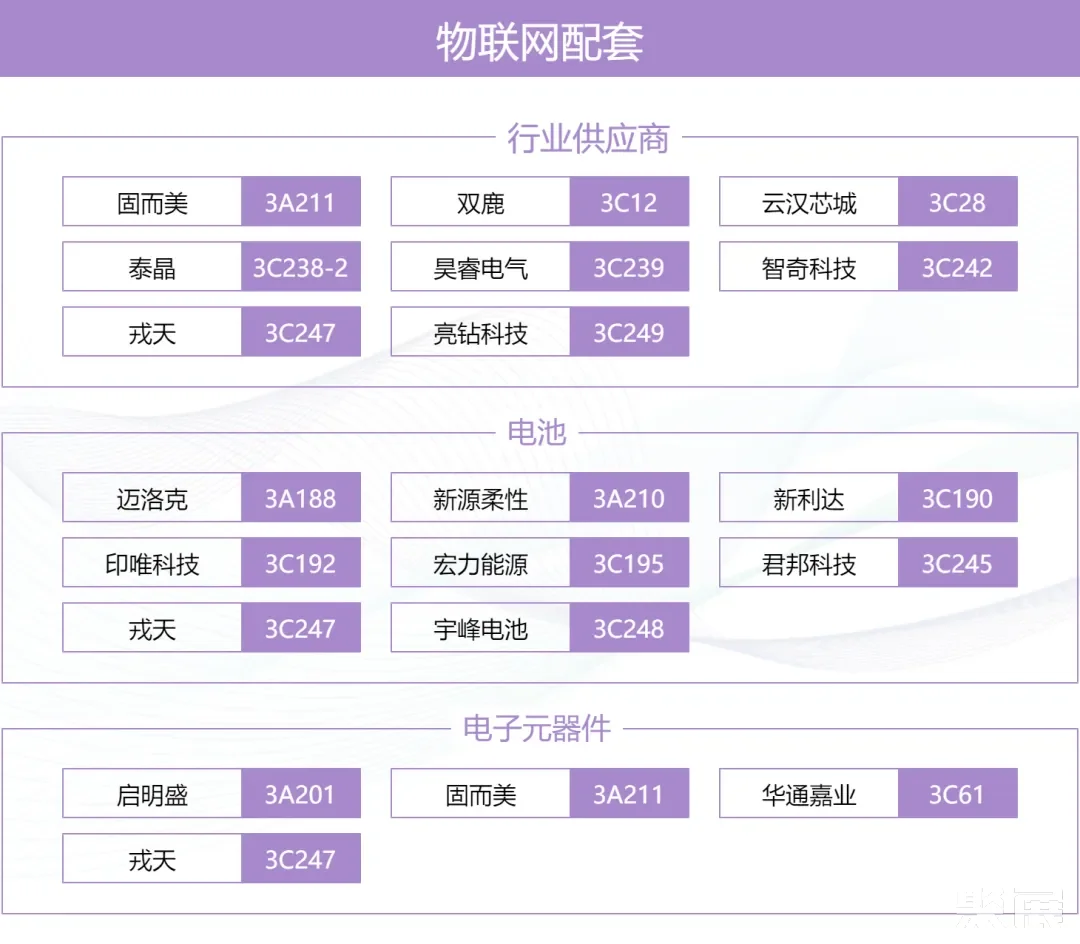The width and height of the screenshot is (1080, 944).
Task: Click the 电子元器件 section heading
Action: [540, 729]
